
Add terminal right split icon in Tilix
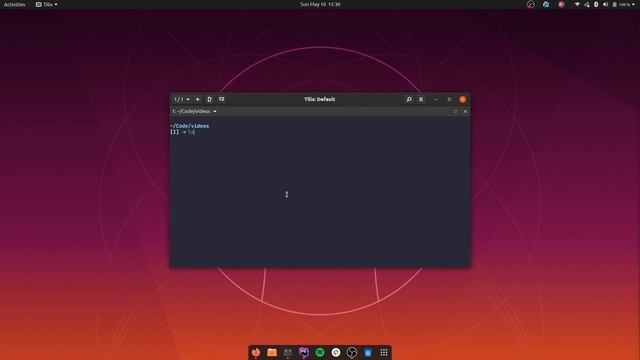click(209, 99)
